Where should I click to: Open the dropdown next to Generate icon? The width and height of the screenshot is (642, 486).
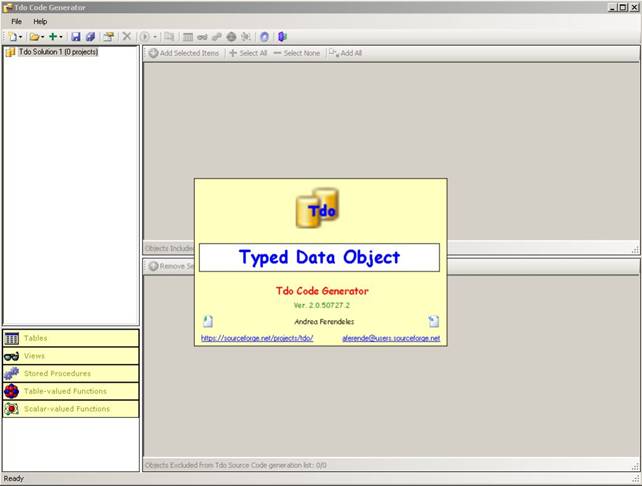(x=155, y=37)
